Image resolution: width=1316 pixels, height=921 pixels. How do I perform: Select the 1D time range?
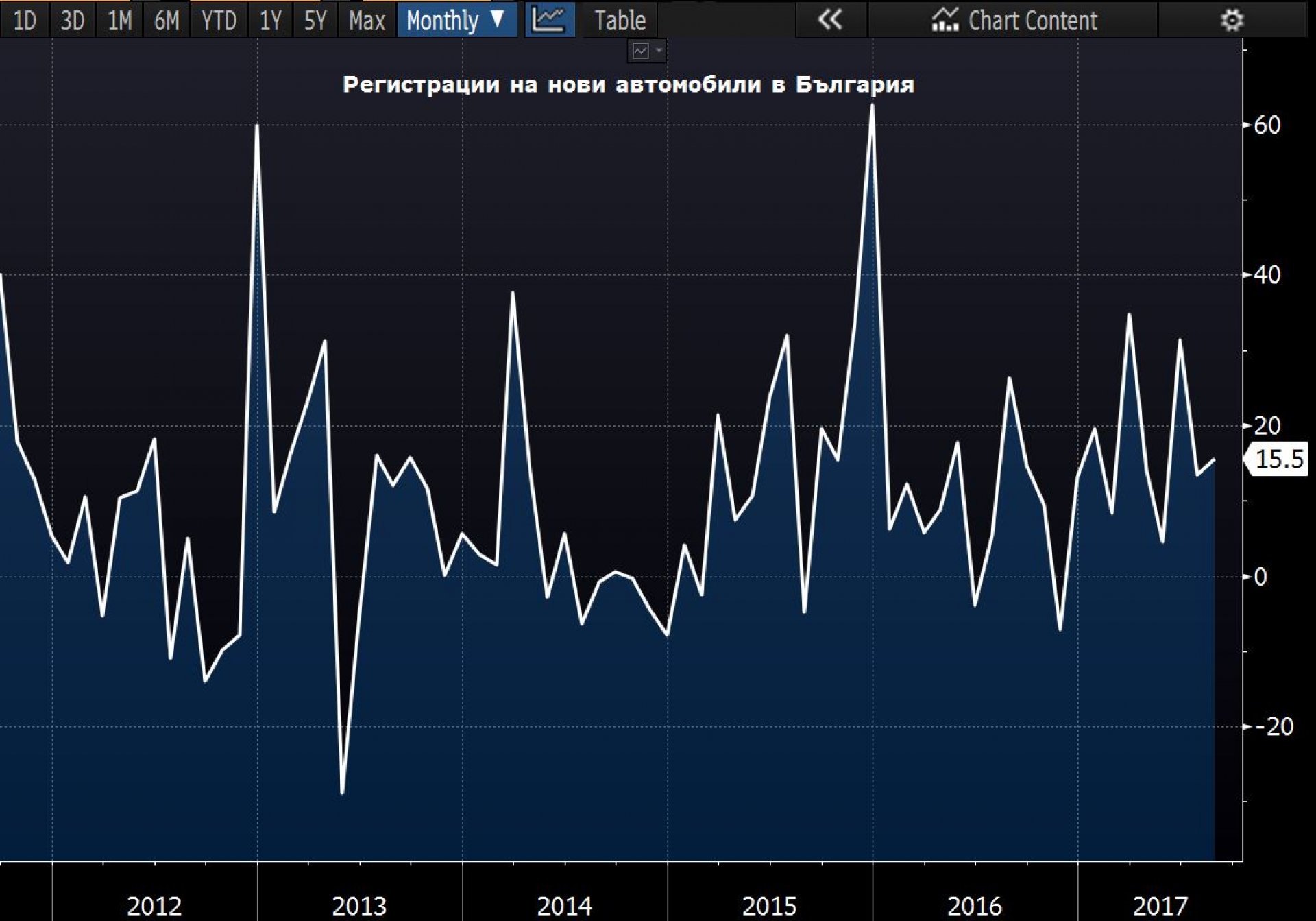point(25,21)
